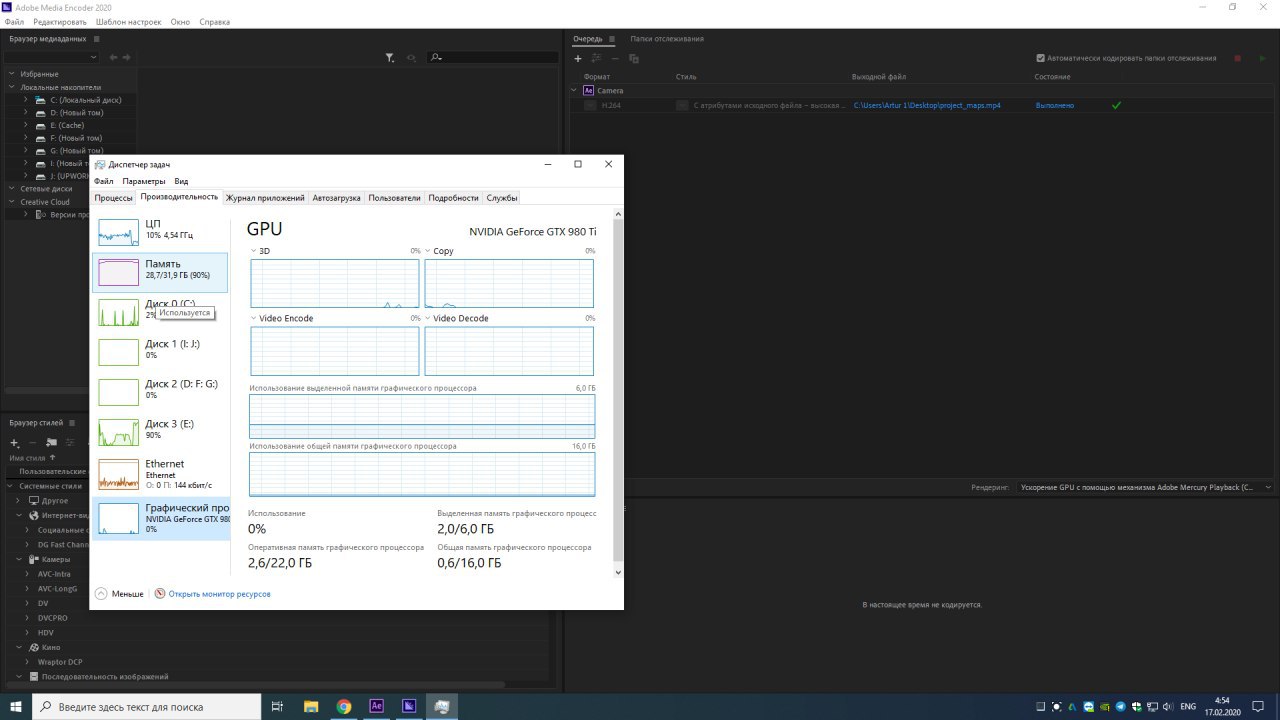
Task: Switch to the Службы tab
Action: [501, 198]
